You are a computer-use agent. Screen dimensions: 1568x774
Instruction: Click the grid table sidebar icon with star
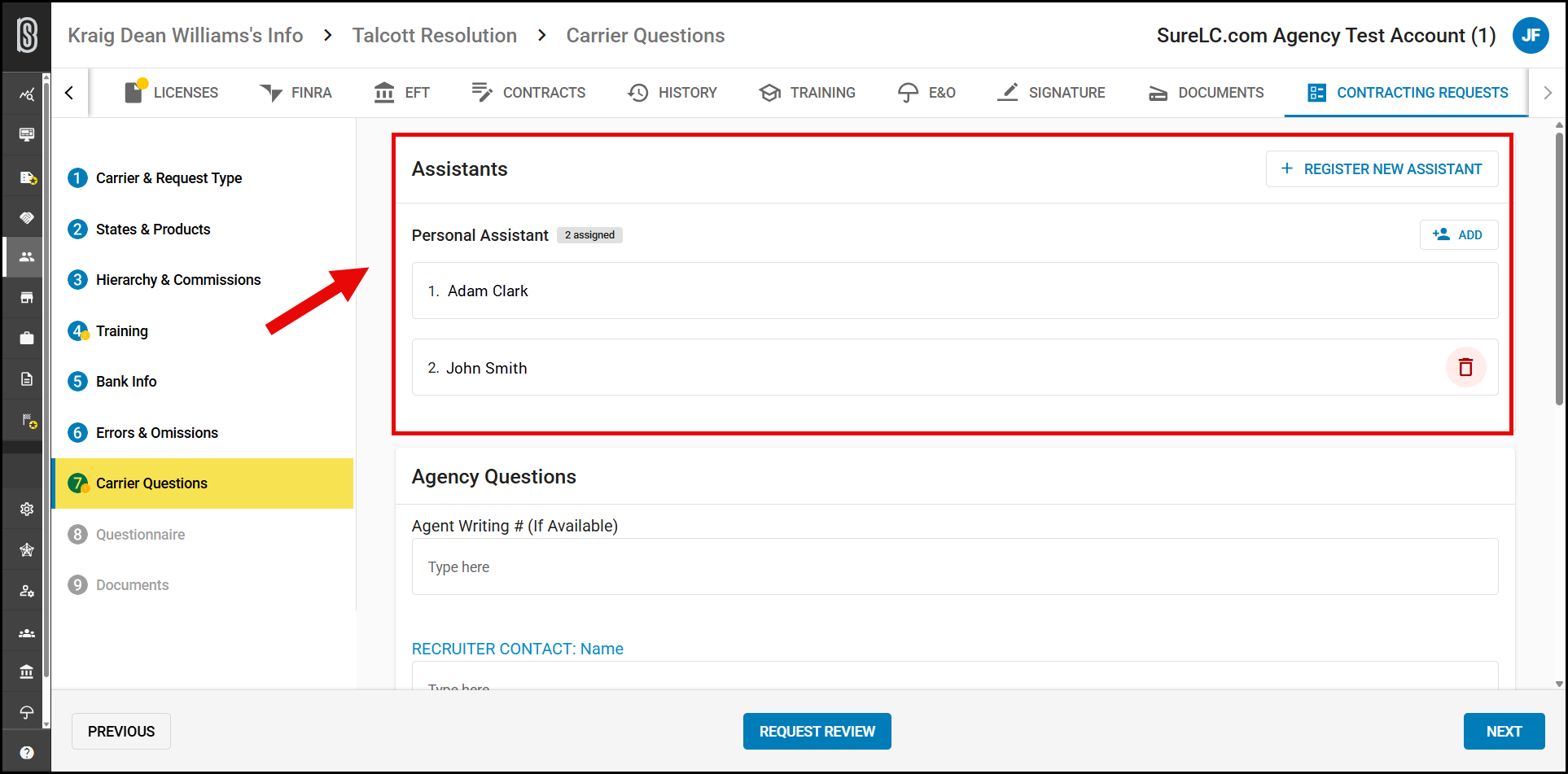coord(28,177)
